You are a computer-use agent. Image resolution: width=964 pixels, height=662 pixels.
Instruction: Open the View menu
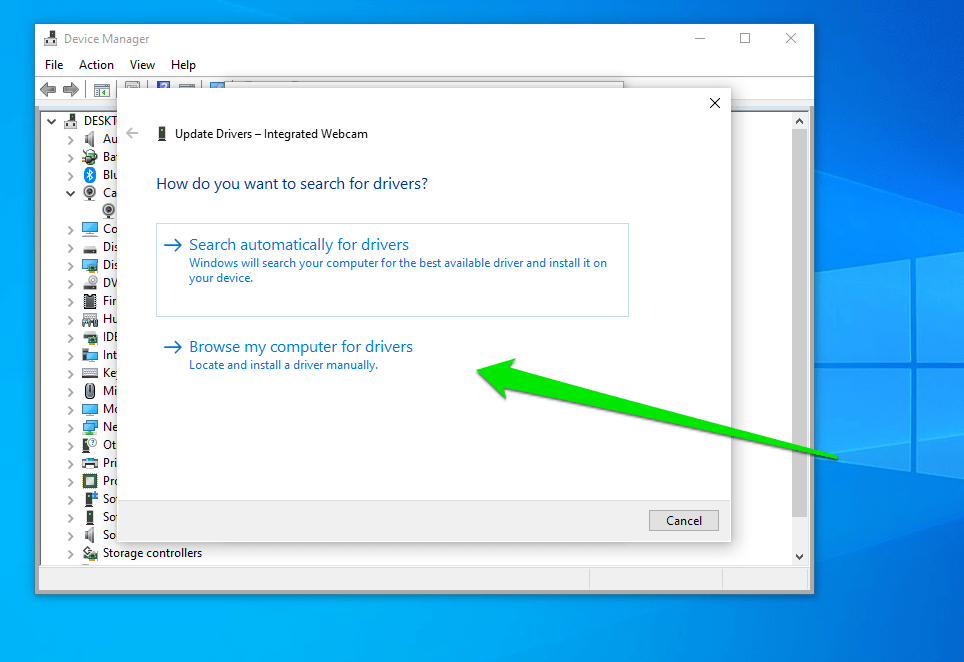pyautogui.click(x=142, y=65)
